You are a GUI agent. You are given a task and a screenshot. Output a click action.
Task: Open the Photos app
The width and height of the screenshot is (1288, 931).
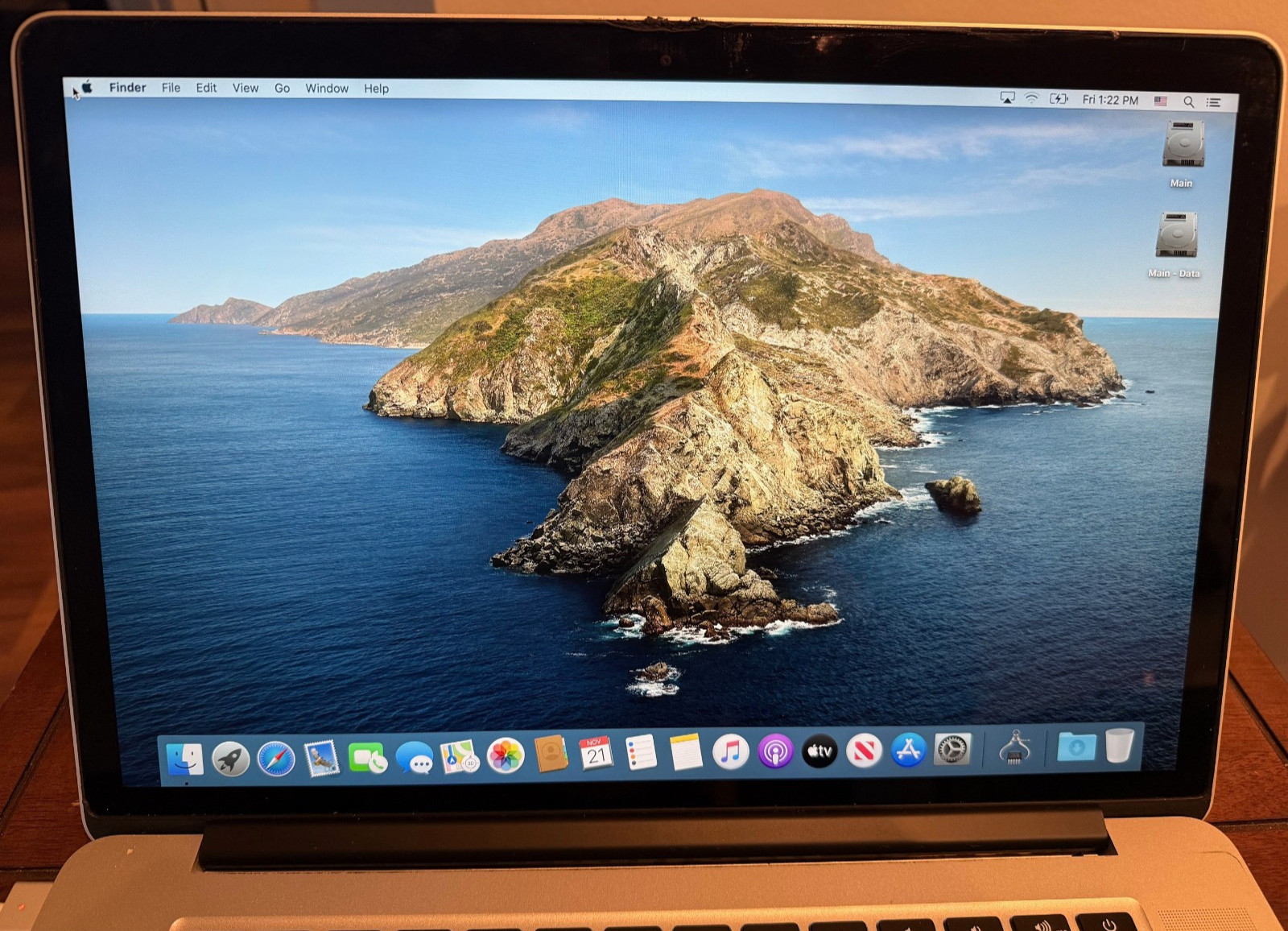tap(506, 755)
